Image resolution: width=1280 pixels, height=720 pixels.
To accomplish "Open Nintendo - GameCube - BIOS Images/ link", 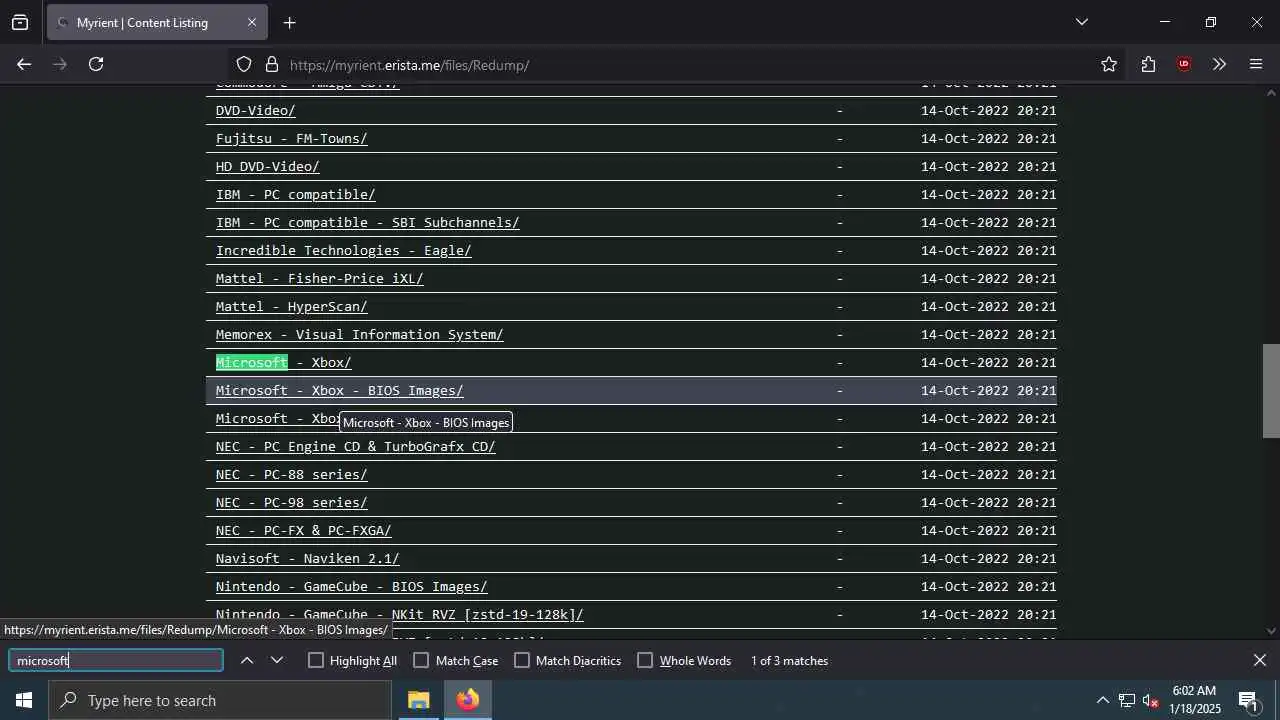I will [x=351, y=586].
